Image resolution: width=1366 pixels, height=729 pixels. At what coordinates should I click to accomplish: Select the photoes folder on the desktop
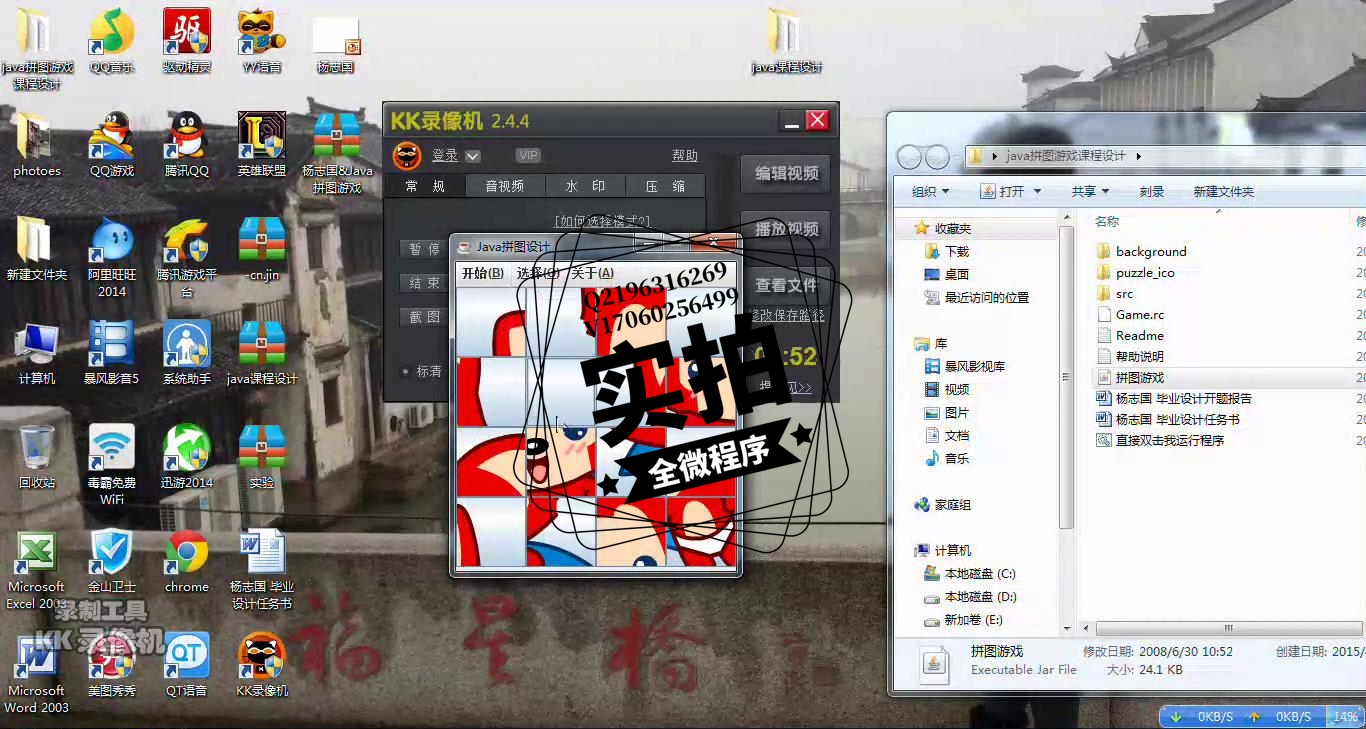tap(37, 146)
